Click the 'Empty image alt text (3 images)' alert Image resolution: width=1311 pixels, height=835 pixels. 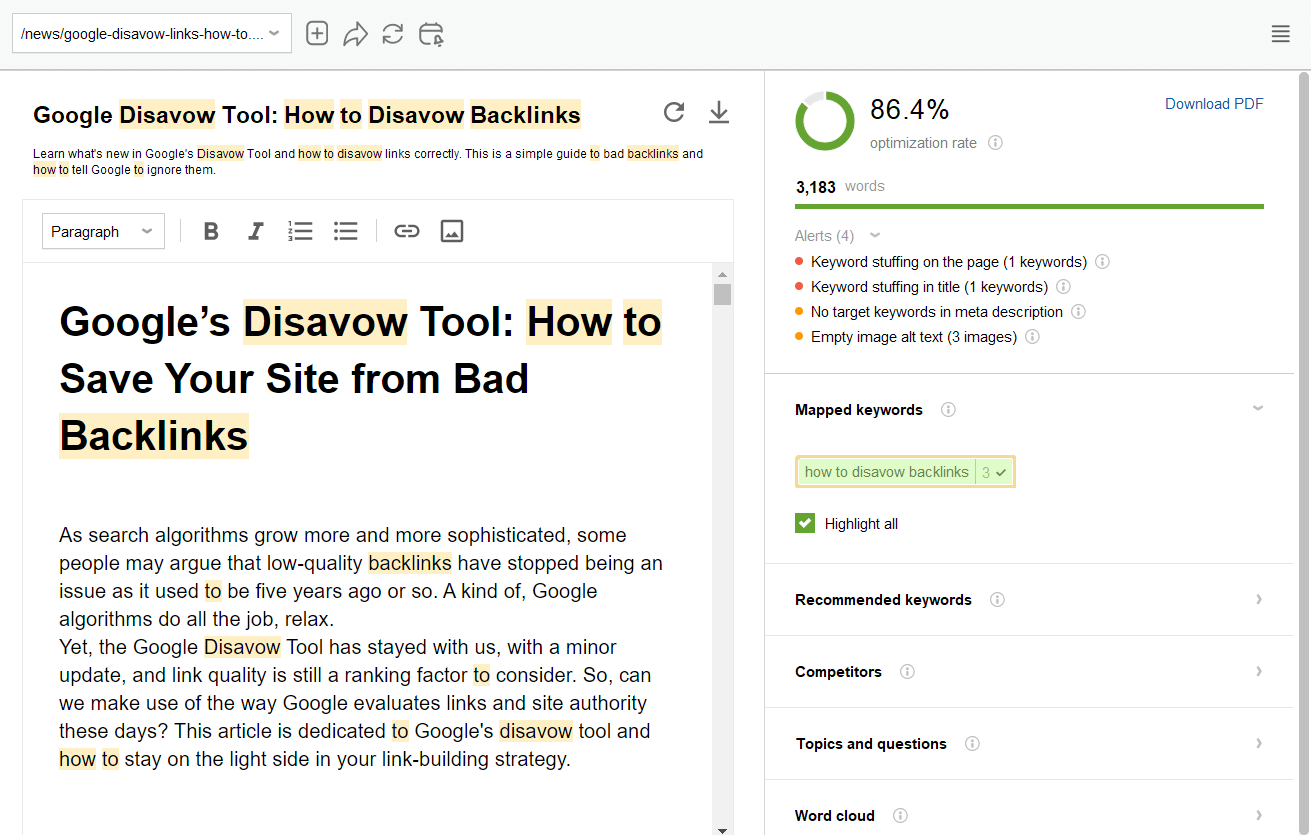pyautogui.click(x=914, y=337)
